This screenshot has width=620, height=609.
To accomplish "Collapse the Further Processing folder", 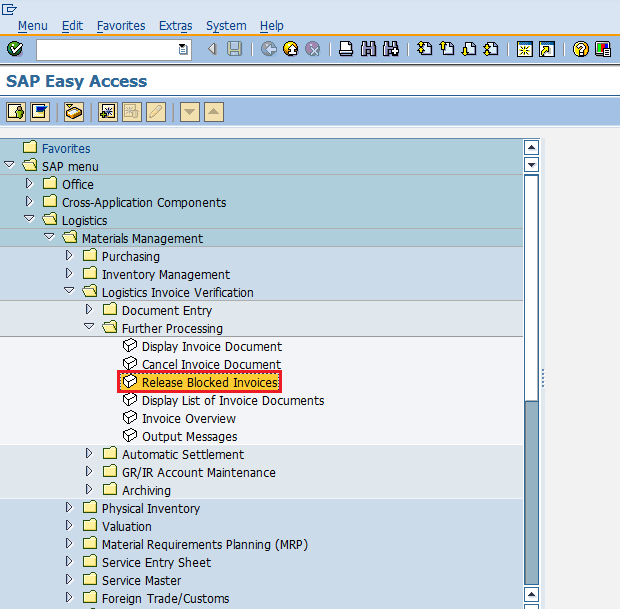I will [89, 326].
